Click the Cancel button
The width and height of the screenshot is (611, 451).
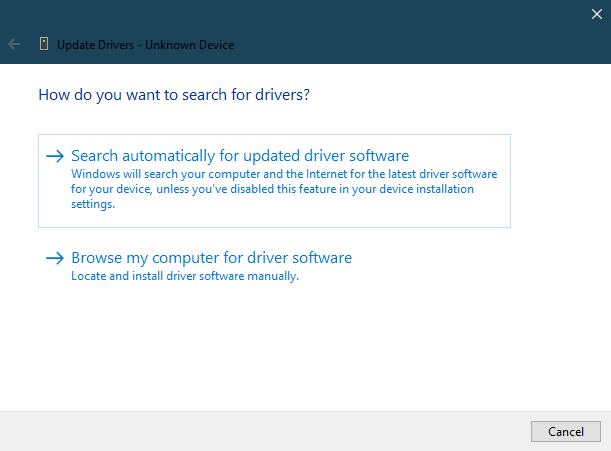point(565,431)
